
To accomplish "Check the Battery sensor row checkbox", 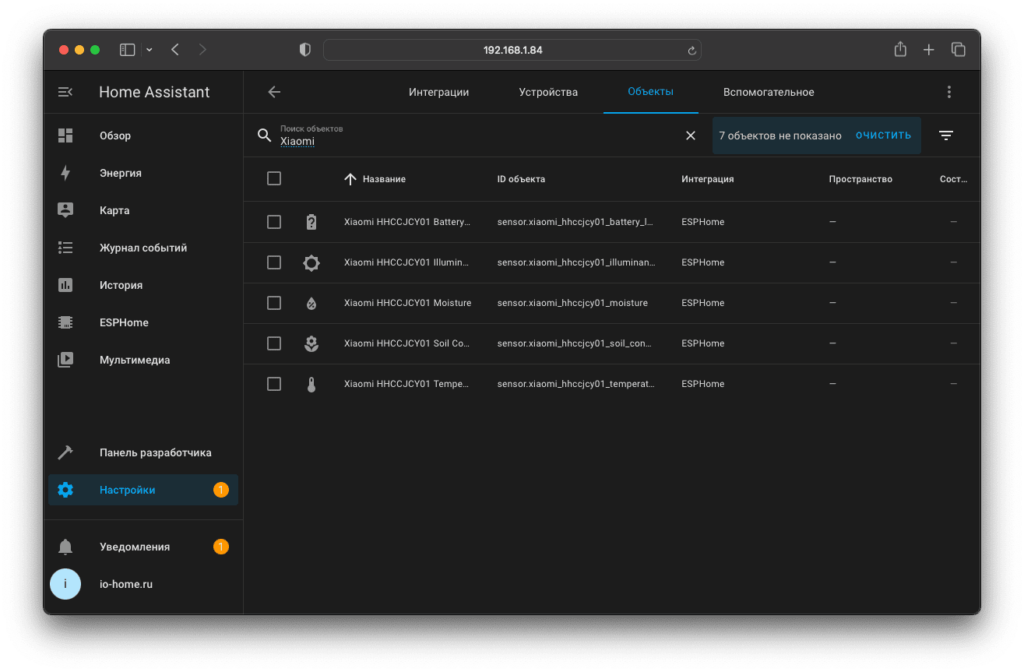I will pos(274,222).
